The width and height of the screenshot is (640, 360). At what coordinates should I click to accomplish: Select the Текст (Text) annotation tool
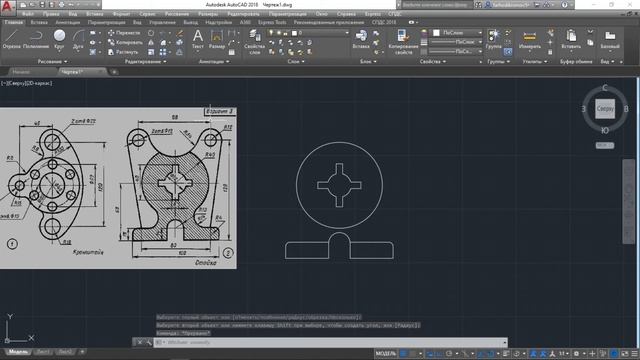tap(198, 39)
